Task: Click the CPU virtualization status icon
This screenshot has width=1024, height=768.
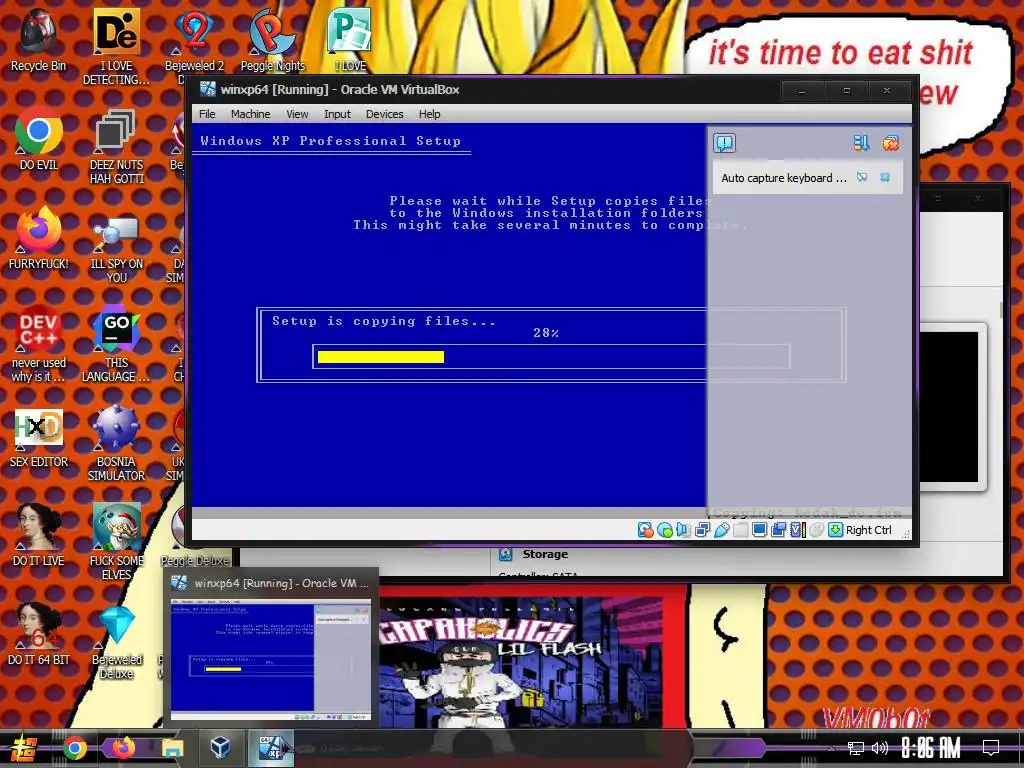Action: (x=797, y=530)
